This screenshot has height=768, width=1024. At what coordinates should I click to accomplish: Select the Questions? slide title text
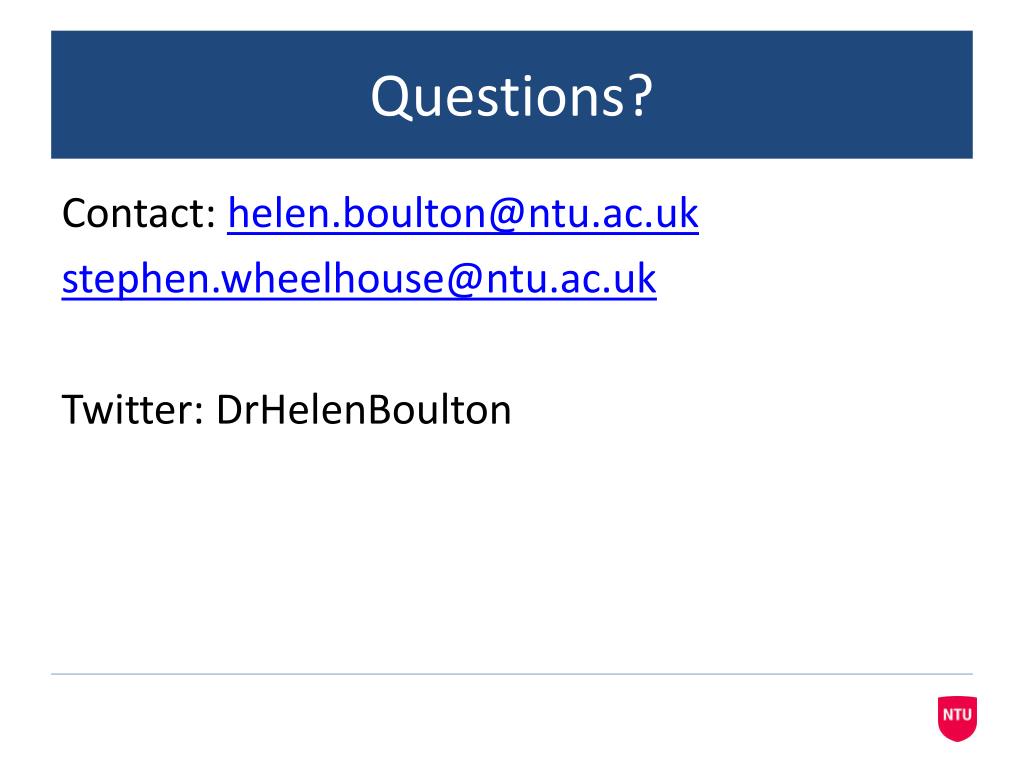click(511, 97)
